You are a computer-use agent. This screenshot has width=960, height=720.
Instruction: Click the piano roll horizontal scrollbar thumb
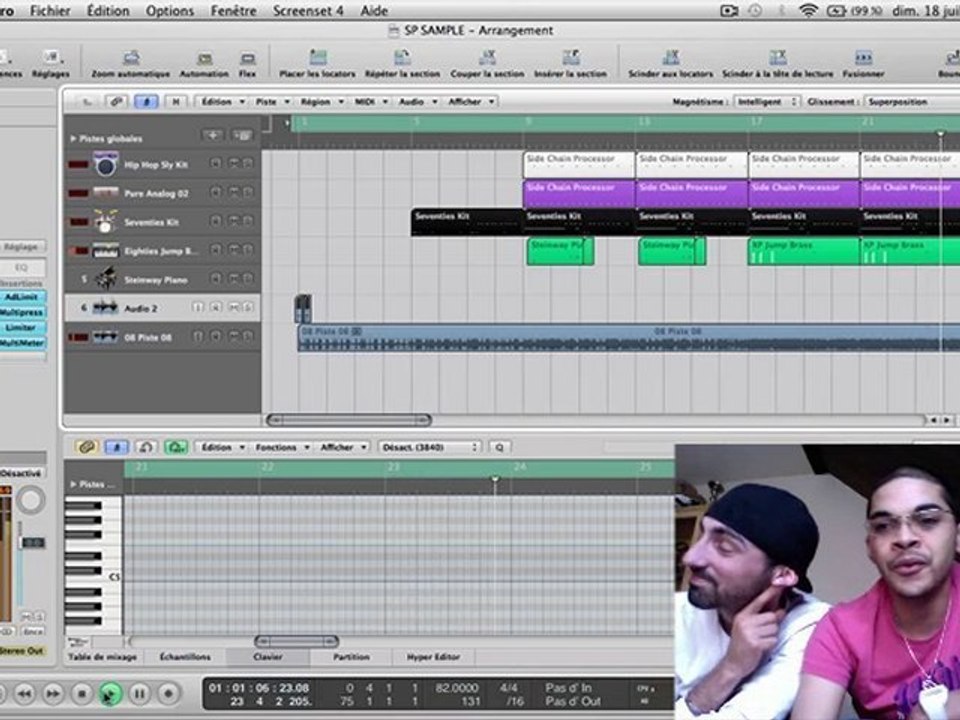coord(296,642)
